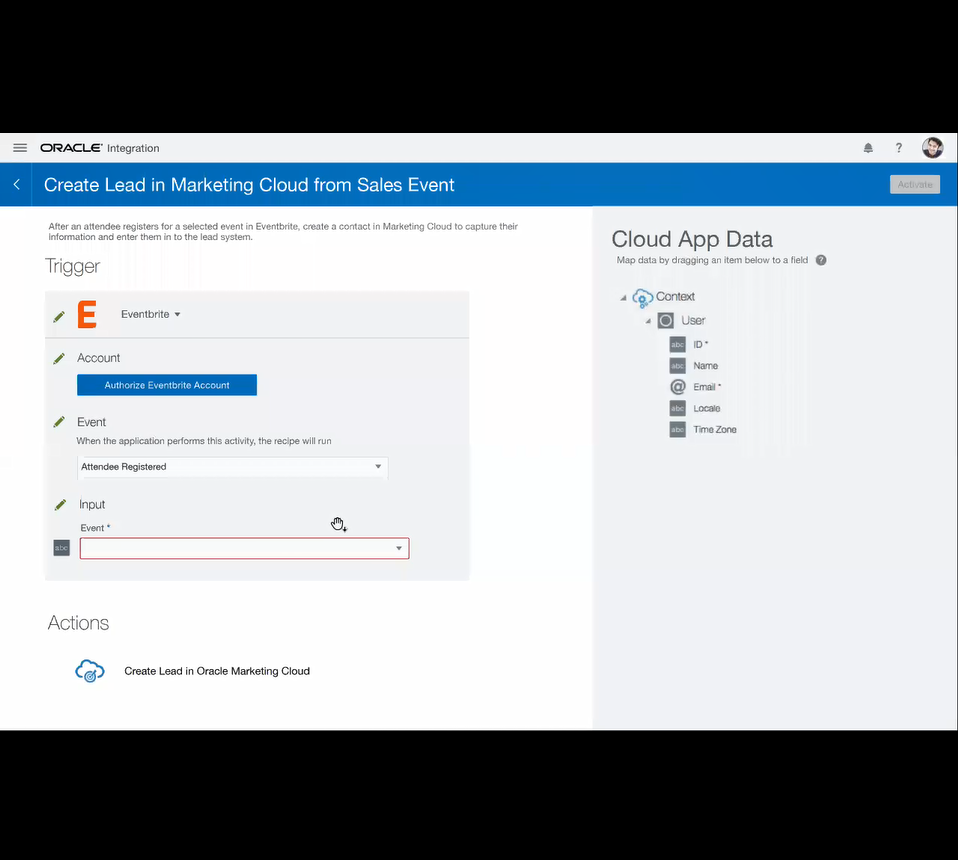Select the Locale field in tree
Screen dimensions: 958x860
(707, 409)
